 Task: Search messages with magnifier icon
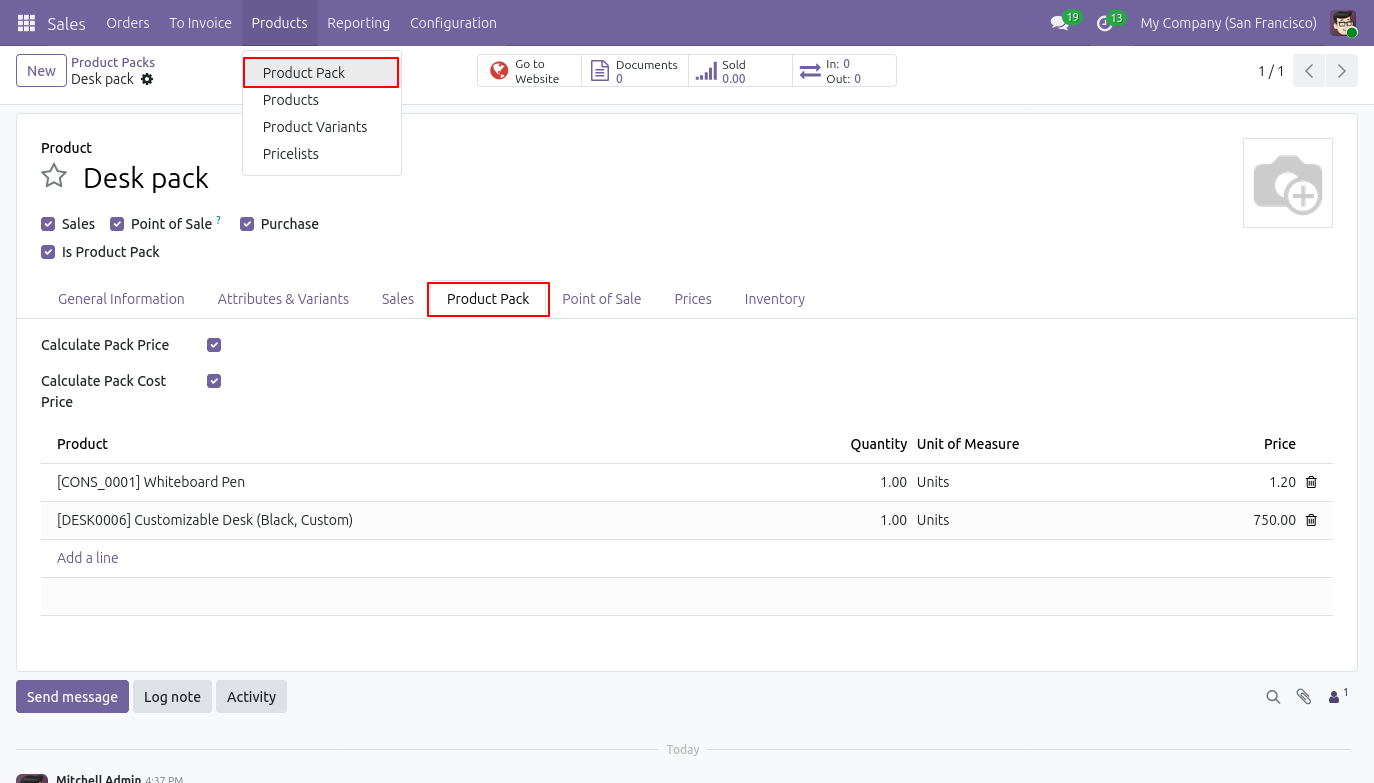(x=1273, y=697)
